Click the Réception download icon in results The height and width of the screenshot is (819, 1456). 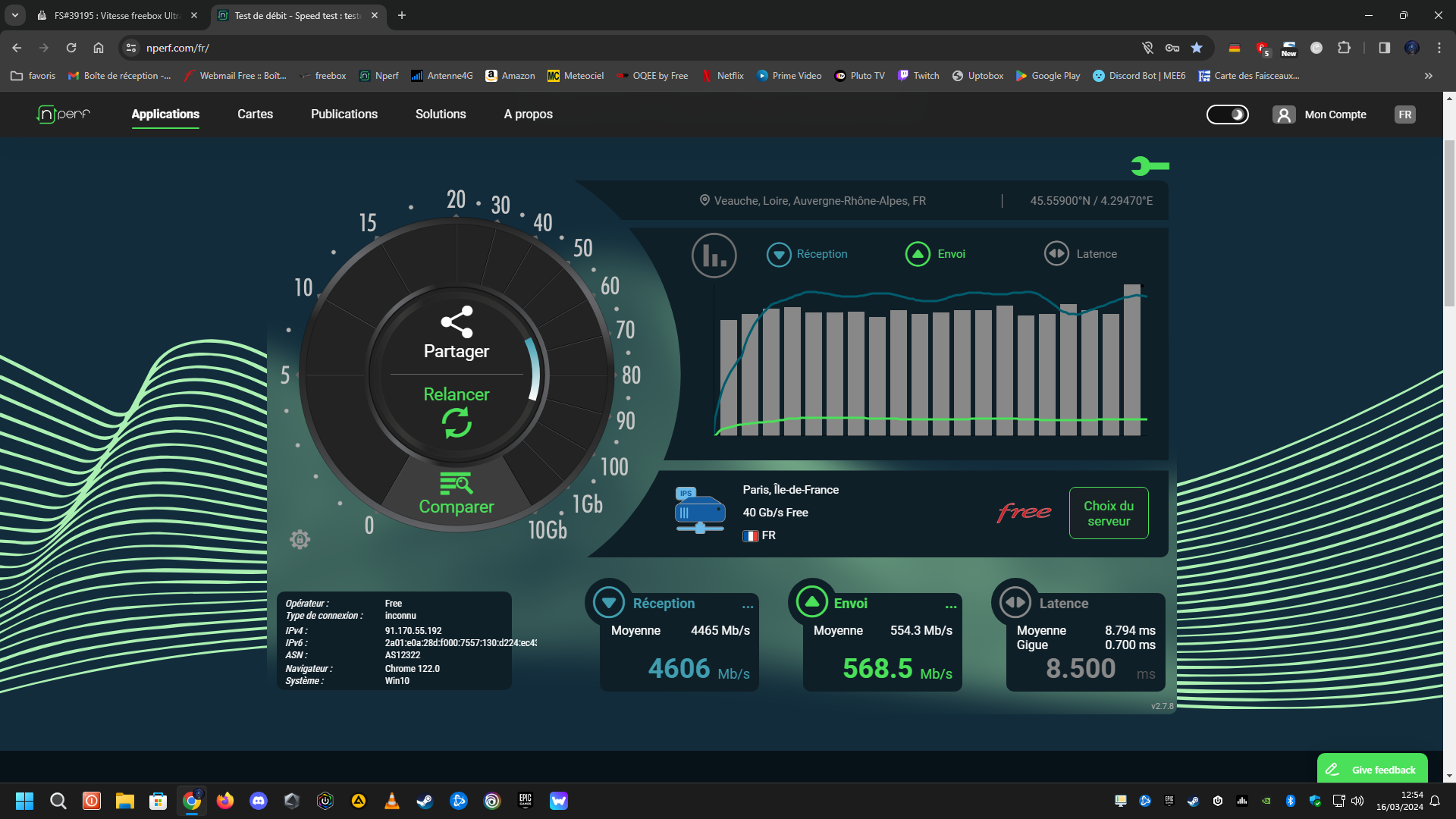pyautogui.click(x=609, y=603)
